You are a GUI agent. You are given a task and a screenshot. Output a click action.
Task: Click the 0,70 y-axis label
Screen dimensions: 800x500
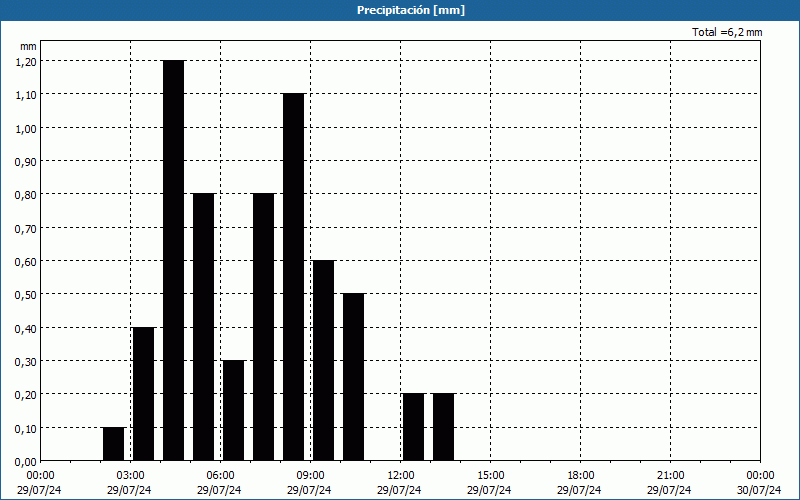[26, 228]
